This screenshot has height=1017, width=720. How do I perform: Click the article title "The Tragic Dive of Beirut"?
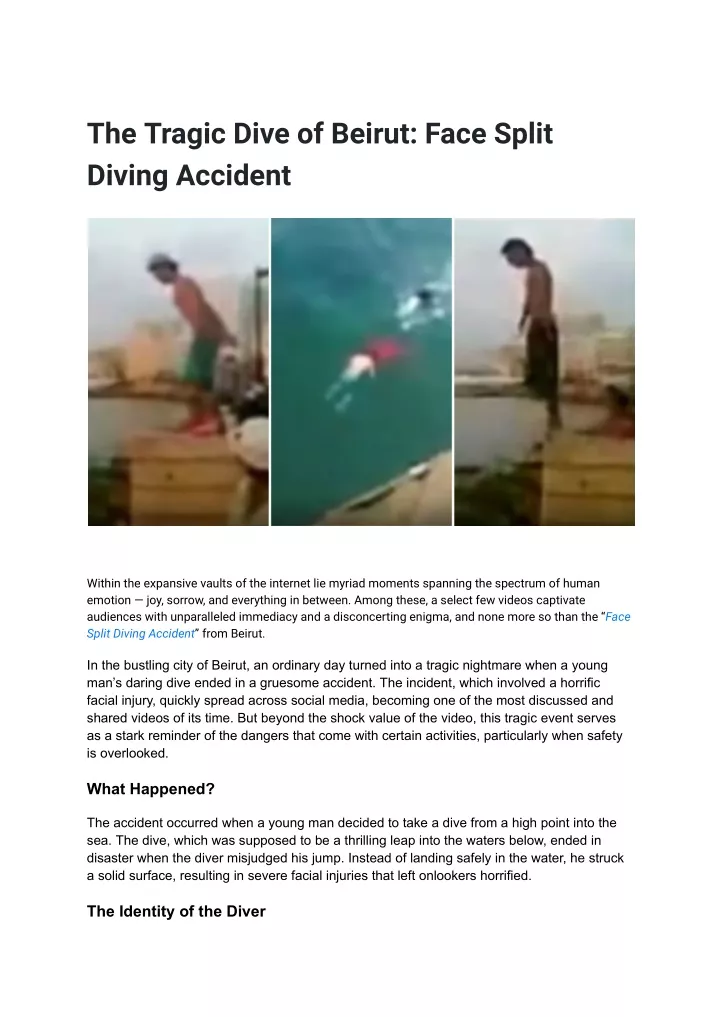click(x=254, y=134)
